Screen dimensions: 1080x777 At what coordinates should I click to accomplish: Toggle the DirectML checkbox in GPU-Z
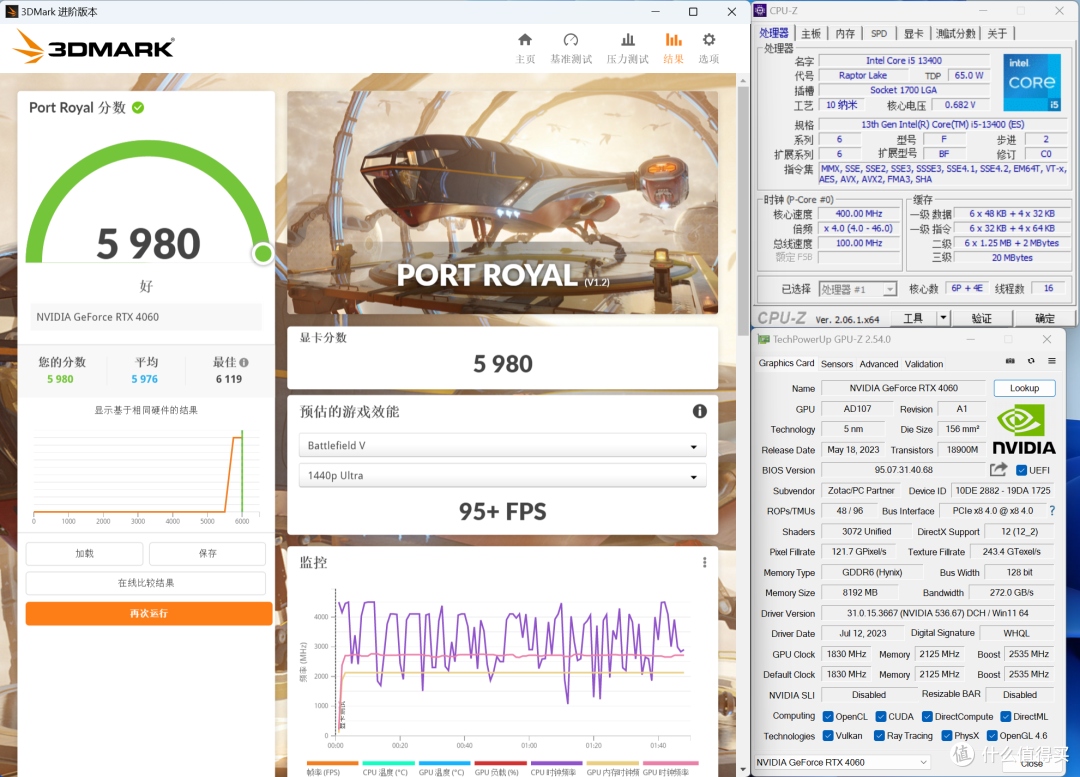pyautogui.click(x=1006, y=716)
